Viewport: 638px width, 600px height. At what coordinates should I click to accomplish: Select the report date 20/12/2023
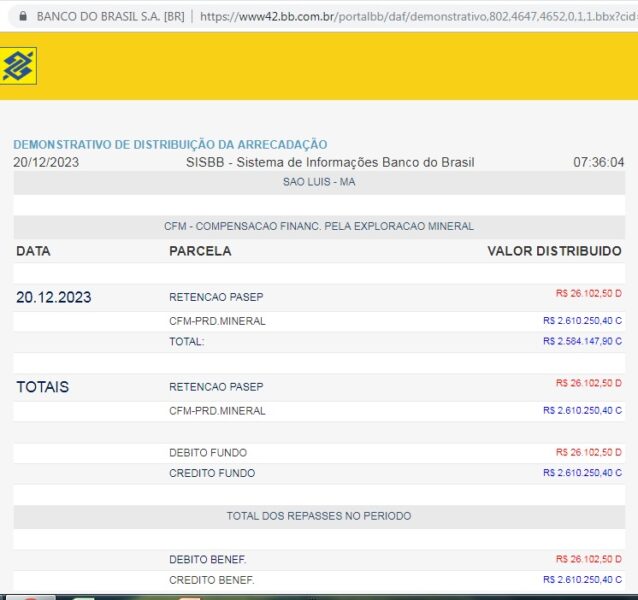click(46, 162)
